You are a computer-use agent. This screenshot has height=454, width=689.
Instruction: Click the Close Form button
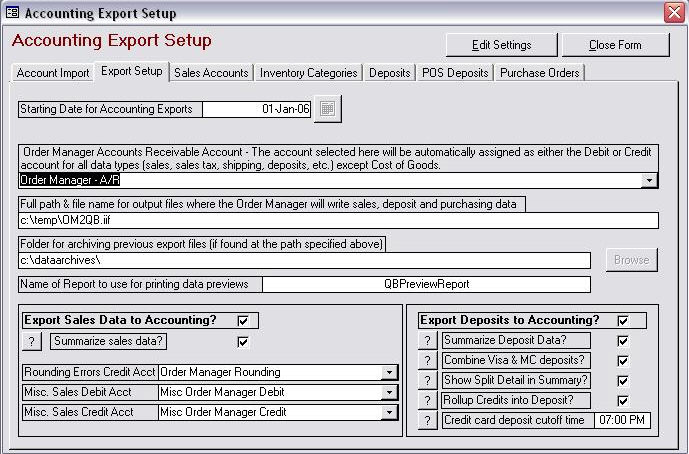tap(615, 45)
